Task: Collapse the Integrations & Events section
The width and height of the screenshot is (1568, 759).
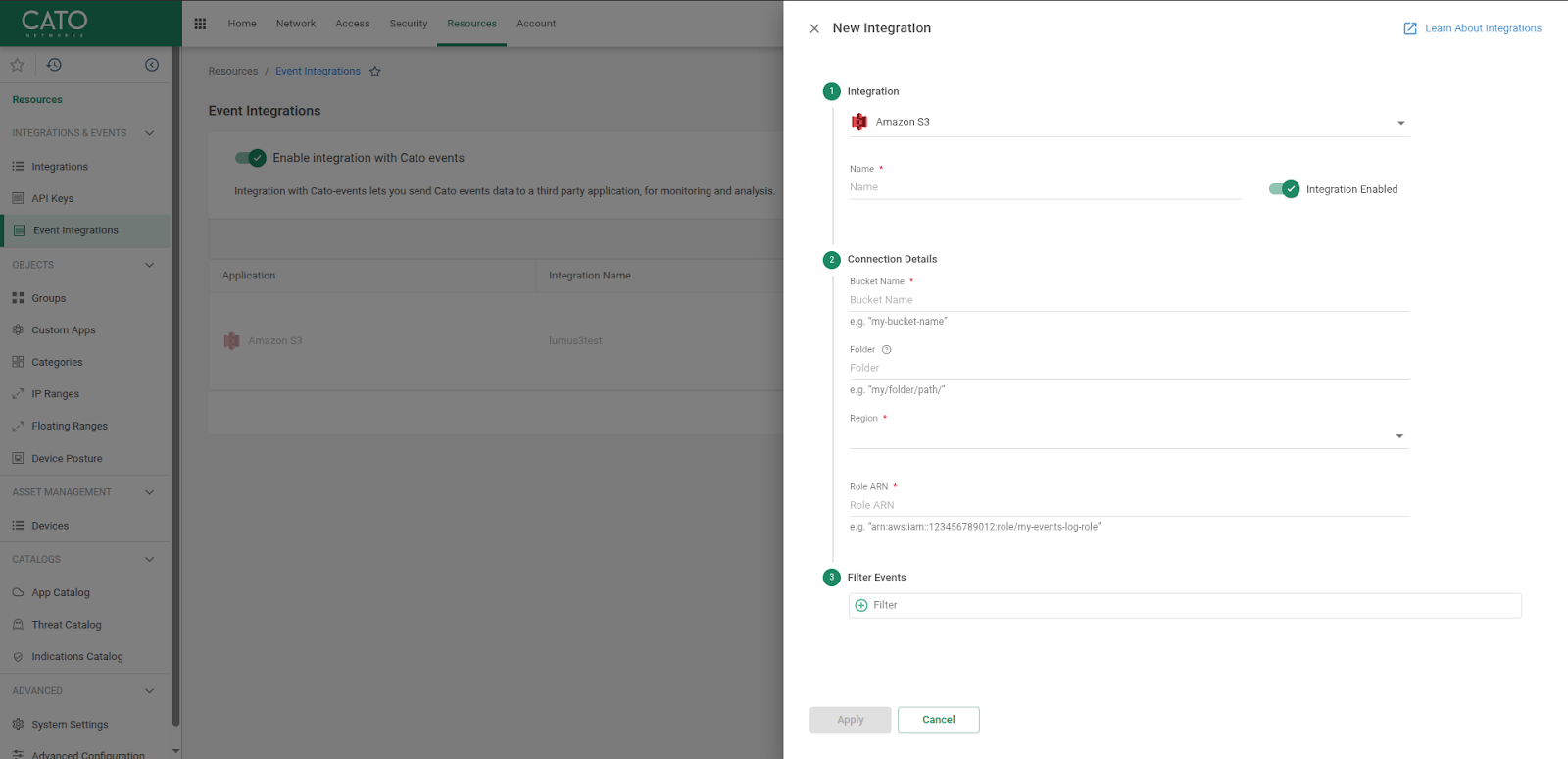Action: point(149,133)
